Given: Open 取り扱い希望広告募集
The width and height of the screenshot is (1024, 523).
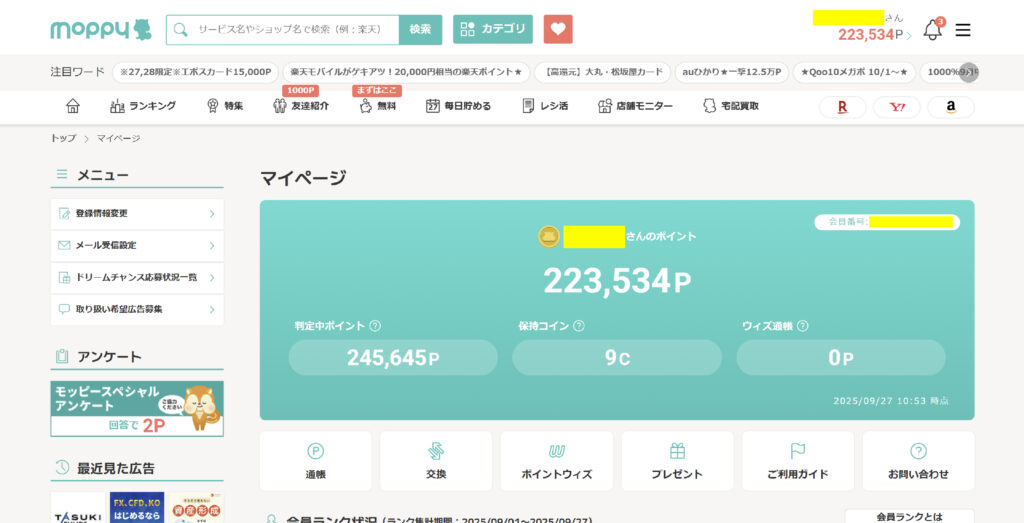Looking at the screenshot, I should pos(137,309).
